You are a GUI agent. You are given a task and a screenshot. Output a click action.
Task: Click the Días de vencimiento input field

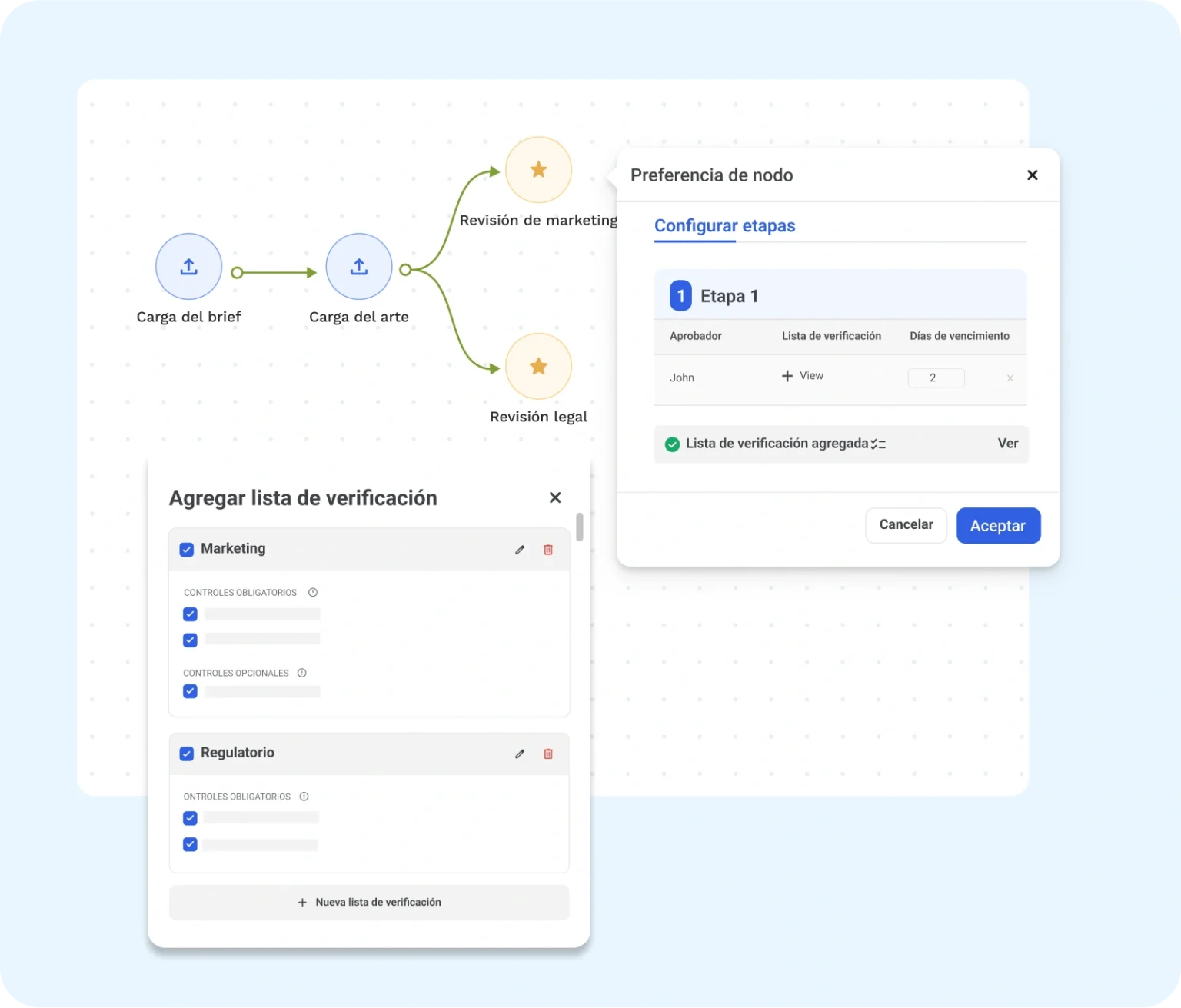[x=936, y=378]
